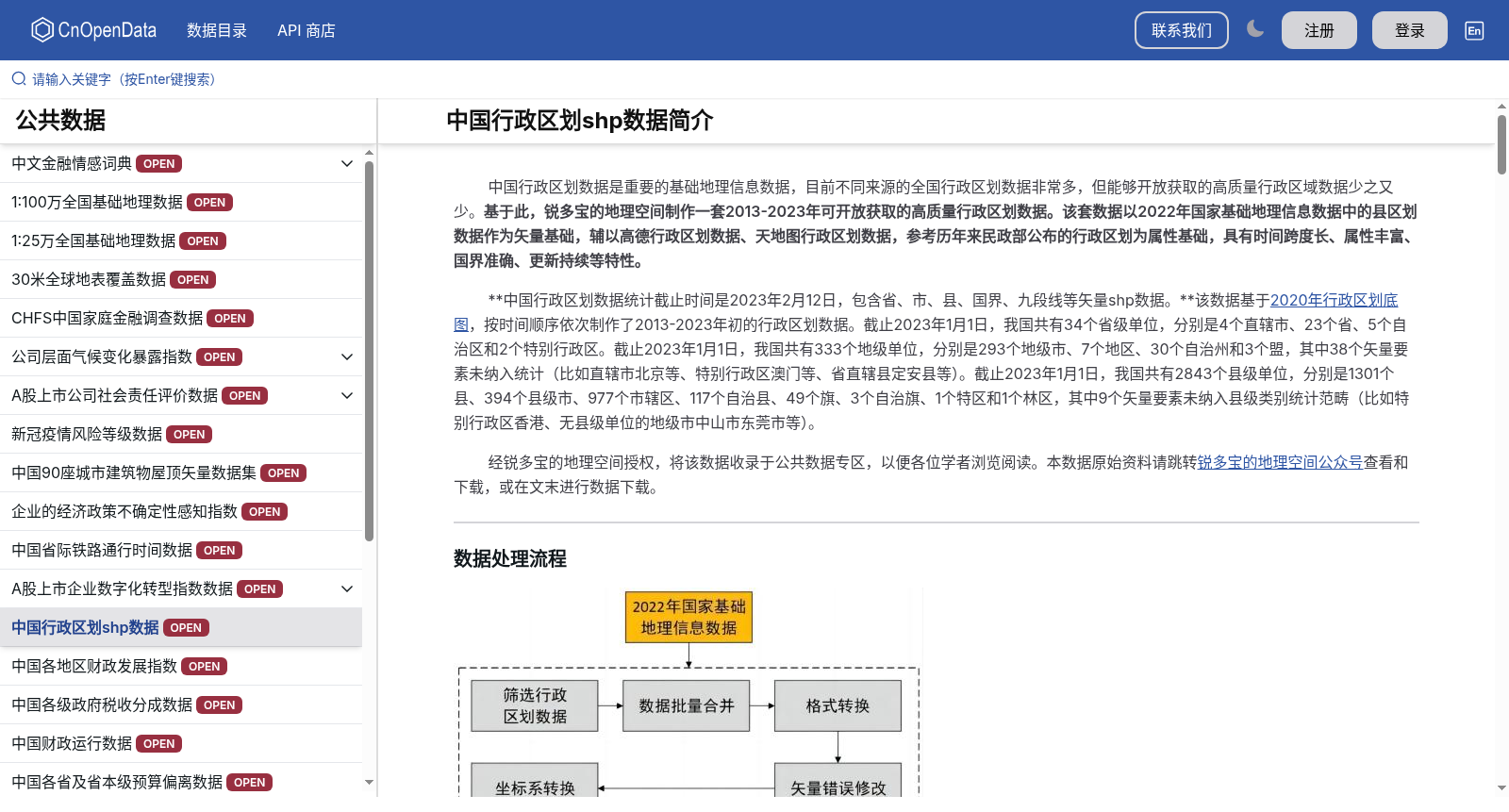Image resolution: width=1509 pixels, height=812 pixels.
Task: Select 中国财政运行数据 entry
Action: (x=181, y=743)
